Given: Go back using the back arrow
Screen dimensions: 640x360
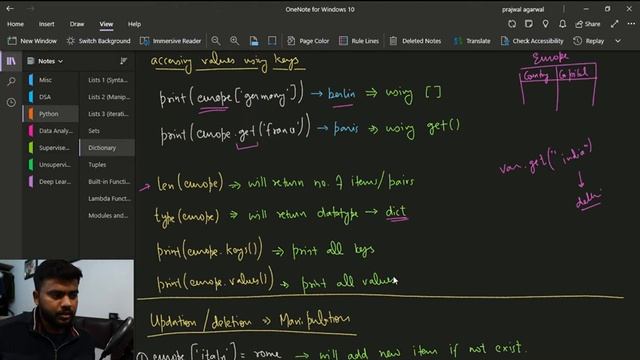Looking at the screenshot, I should click(10, 8).
